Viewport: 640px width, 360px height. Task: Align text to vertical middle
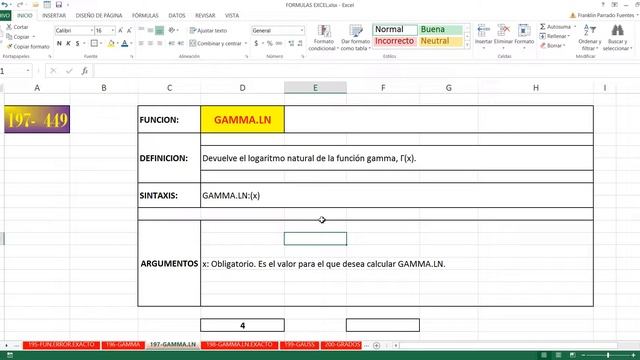tap(150, 30)
